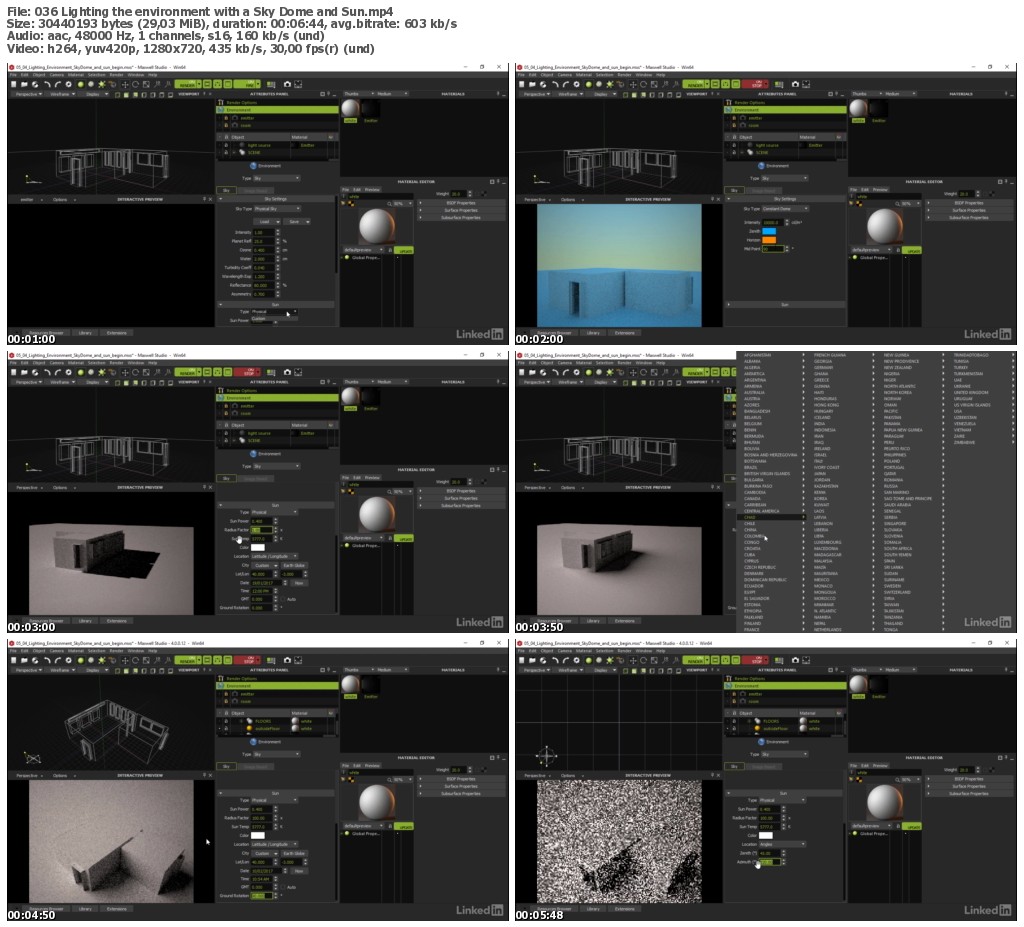Image resolution: width=1024 pixels, height=927 pixels.
Task: Open the City Custom dropdown in the 00:04:50 frame
Action: click(x=266, y=853)
